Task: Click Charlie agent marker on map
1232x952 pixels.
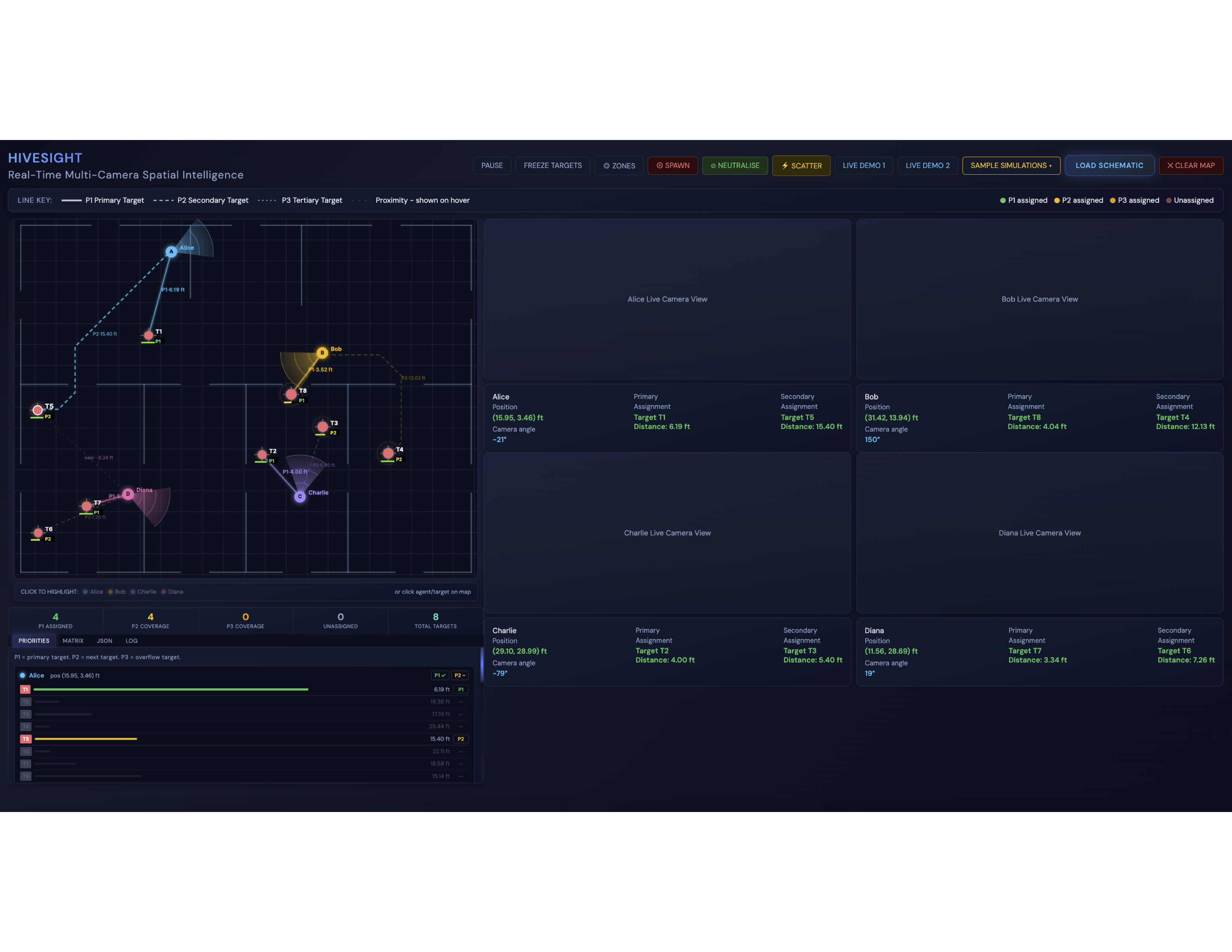Action: click(300, 496)
